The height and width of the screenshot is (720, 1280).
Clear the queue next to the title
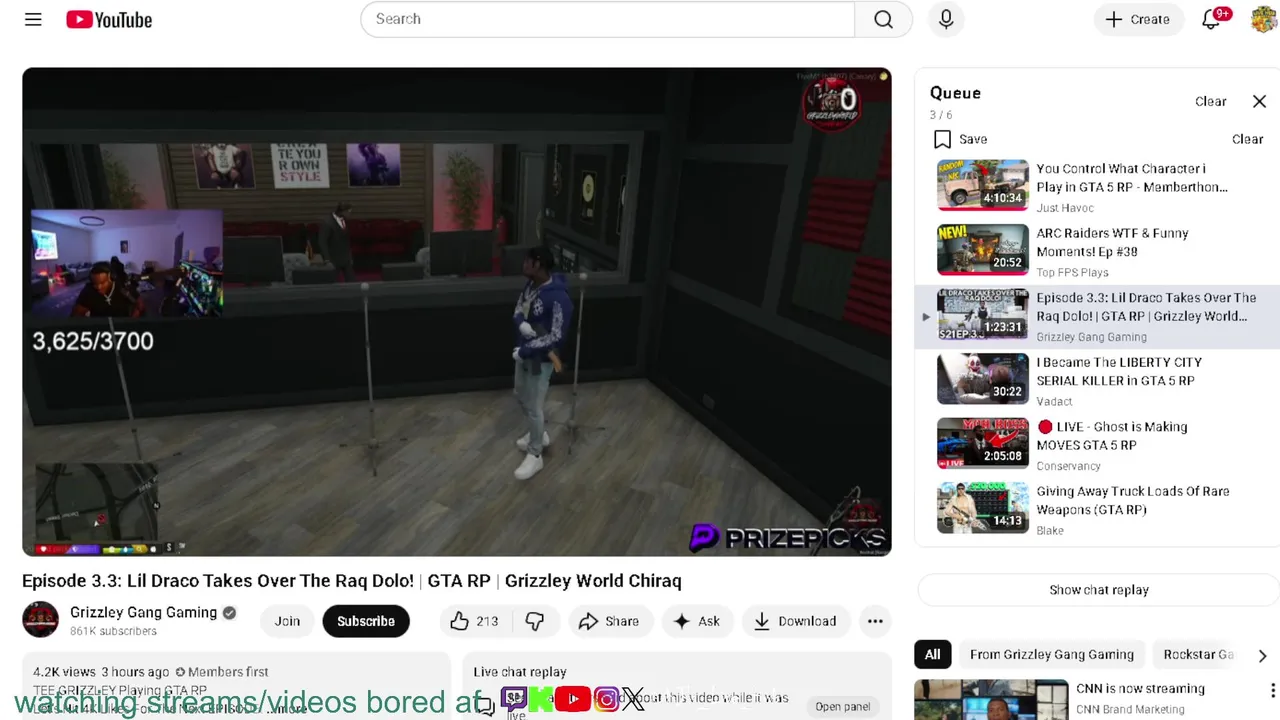tap(1210, 101)
